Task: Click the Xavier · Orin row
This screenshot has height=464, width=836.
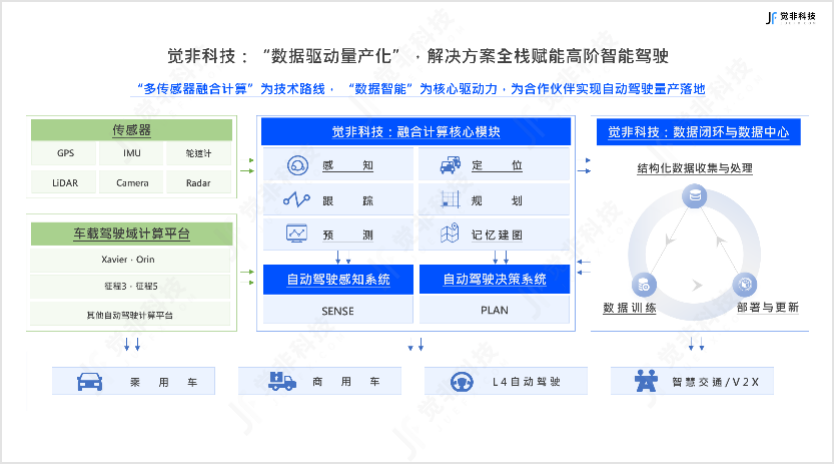Action: point(130,260)
